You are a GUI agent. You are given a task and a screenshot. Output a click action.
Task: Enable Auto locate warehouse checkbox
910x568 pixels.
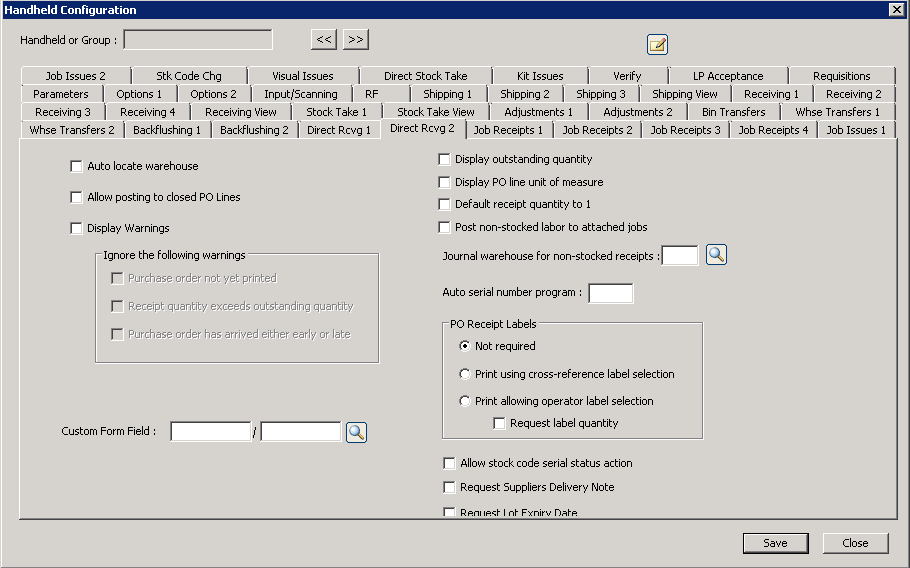coord(77,166)
